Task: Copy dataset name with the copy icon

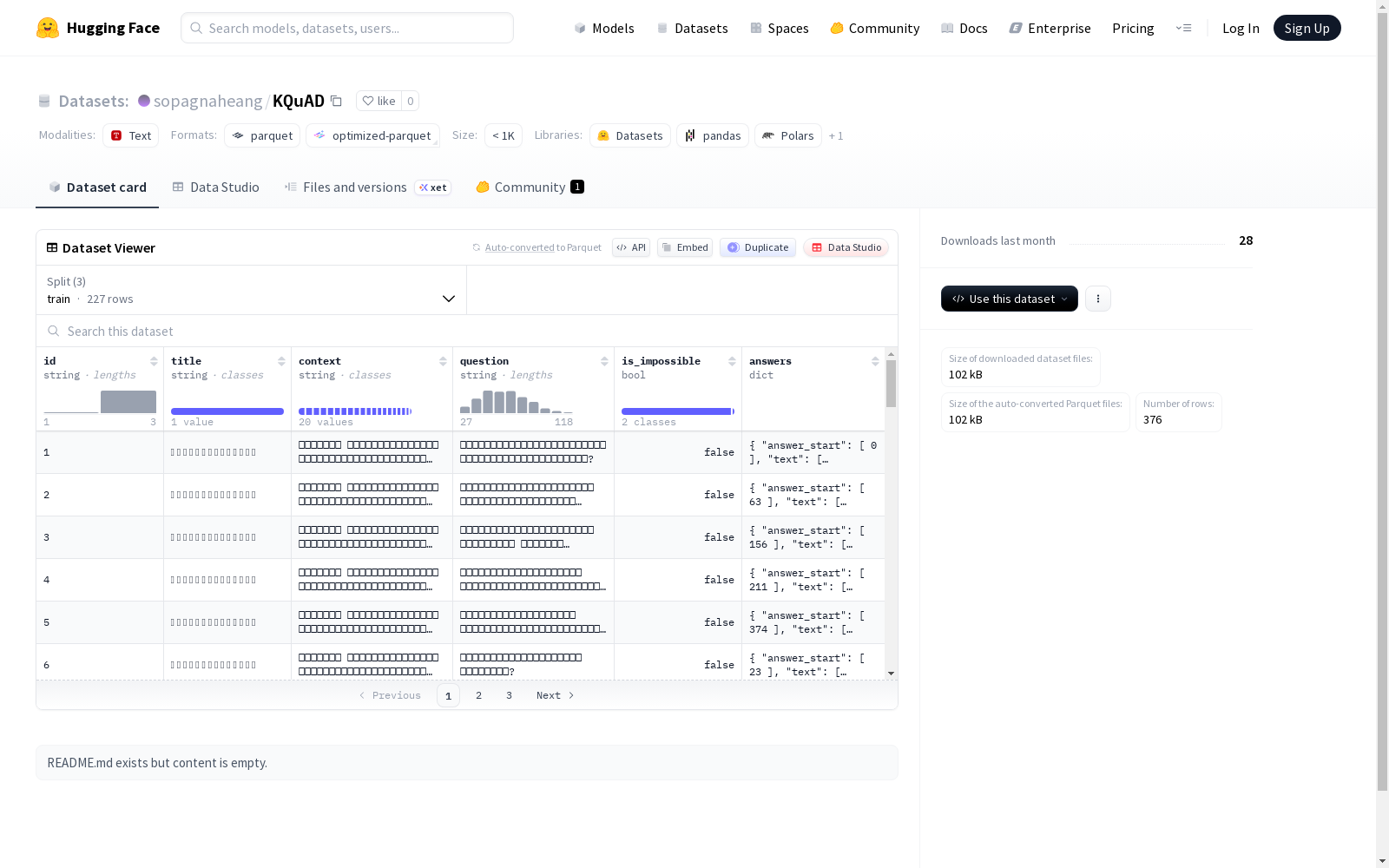Action: pyautogui.click(x=336, y=101)
